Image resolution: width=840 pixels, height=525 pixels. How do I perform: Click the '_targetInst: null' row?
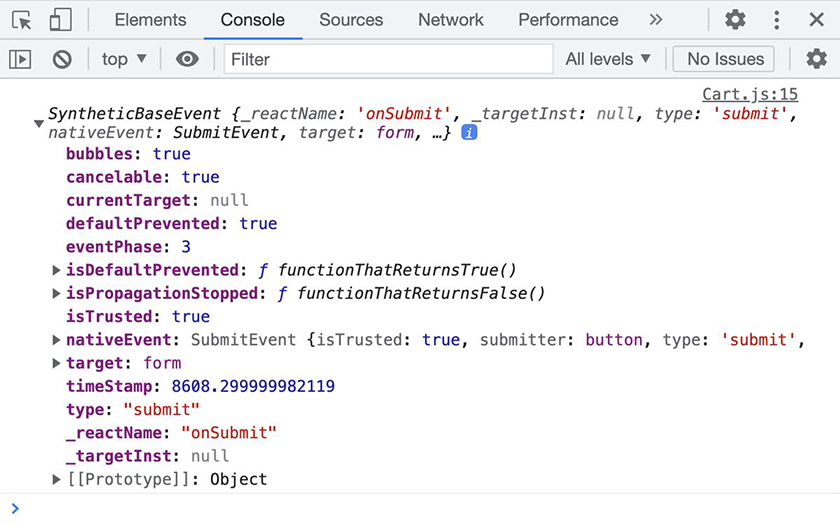tap(147, 456)
